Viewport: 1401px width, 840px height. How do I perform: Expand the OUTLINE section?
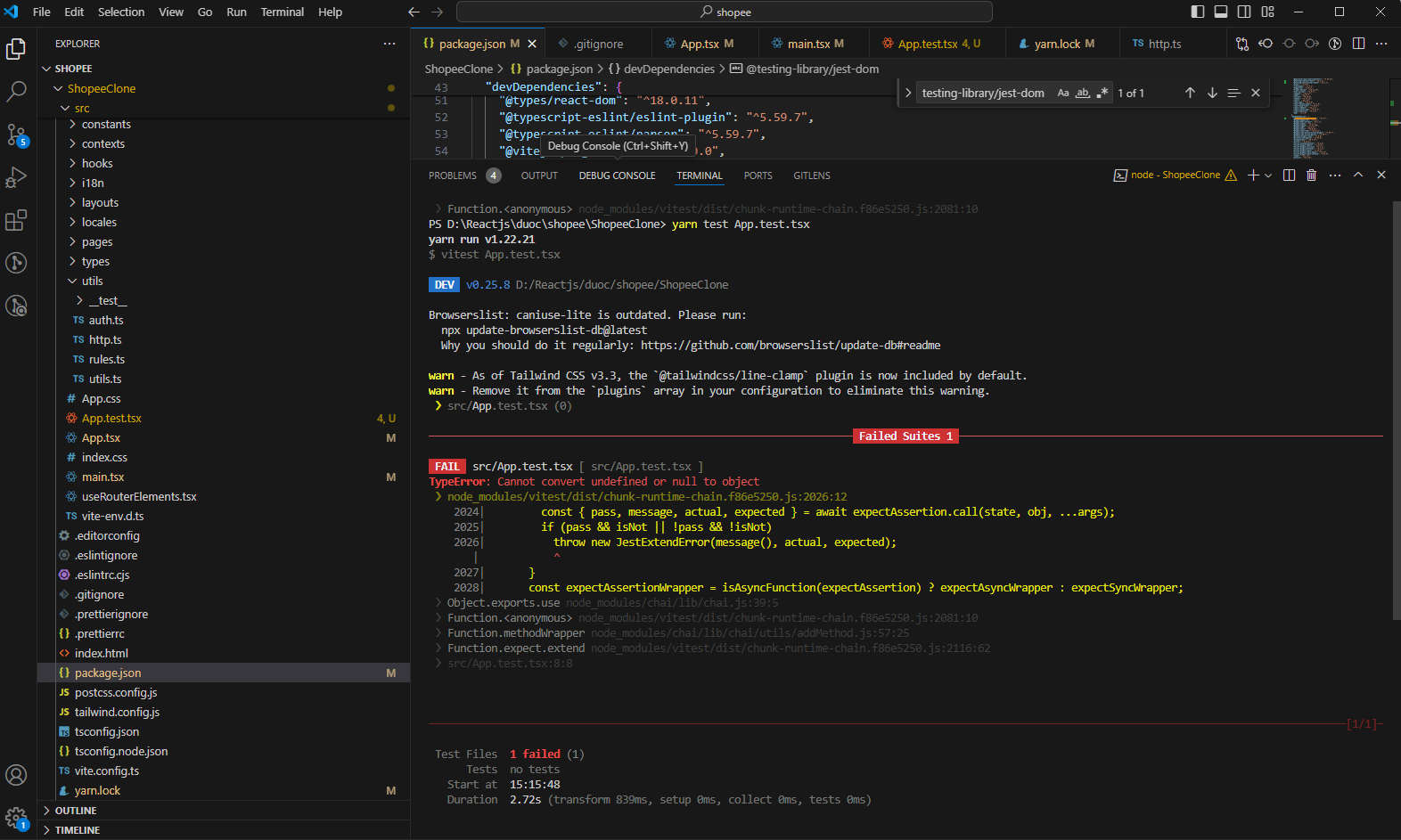(x=76, y=811)
